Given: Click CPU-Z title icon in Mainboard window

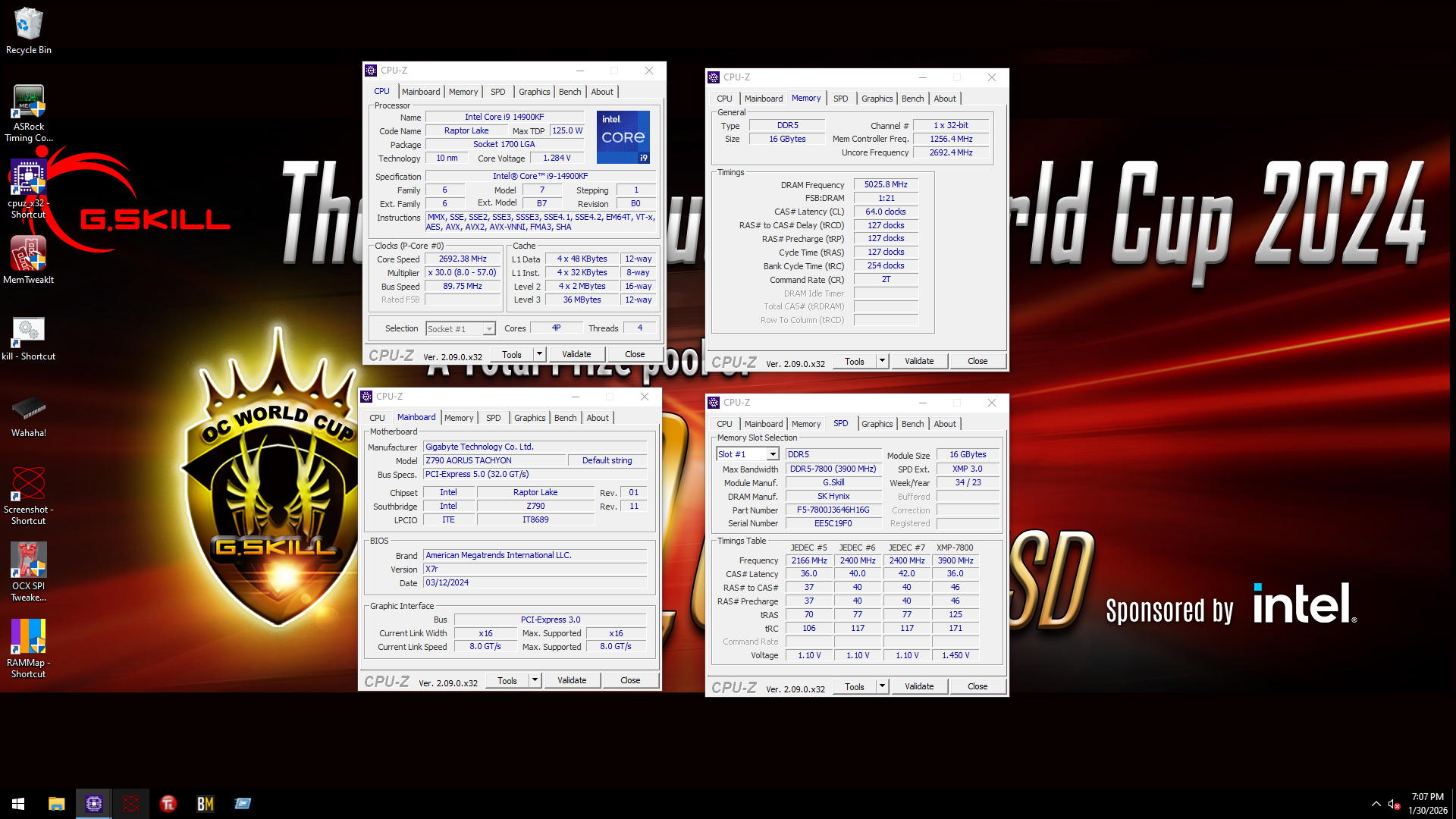Looking at the screenshot, I should [x=366, y=397].
